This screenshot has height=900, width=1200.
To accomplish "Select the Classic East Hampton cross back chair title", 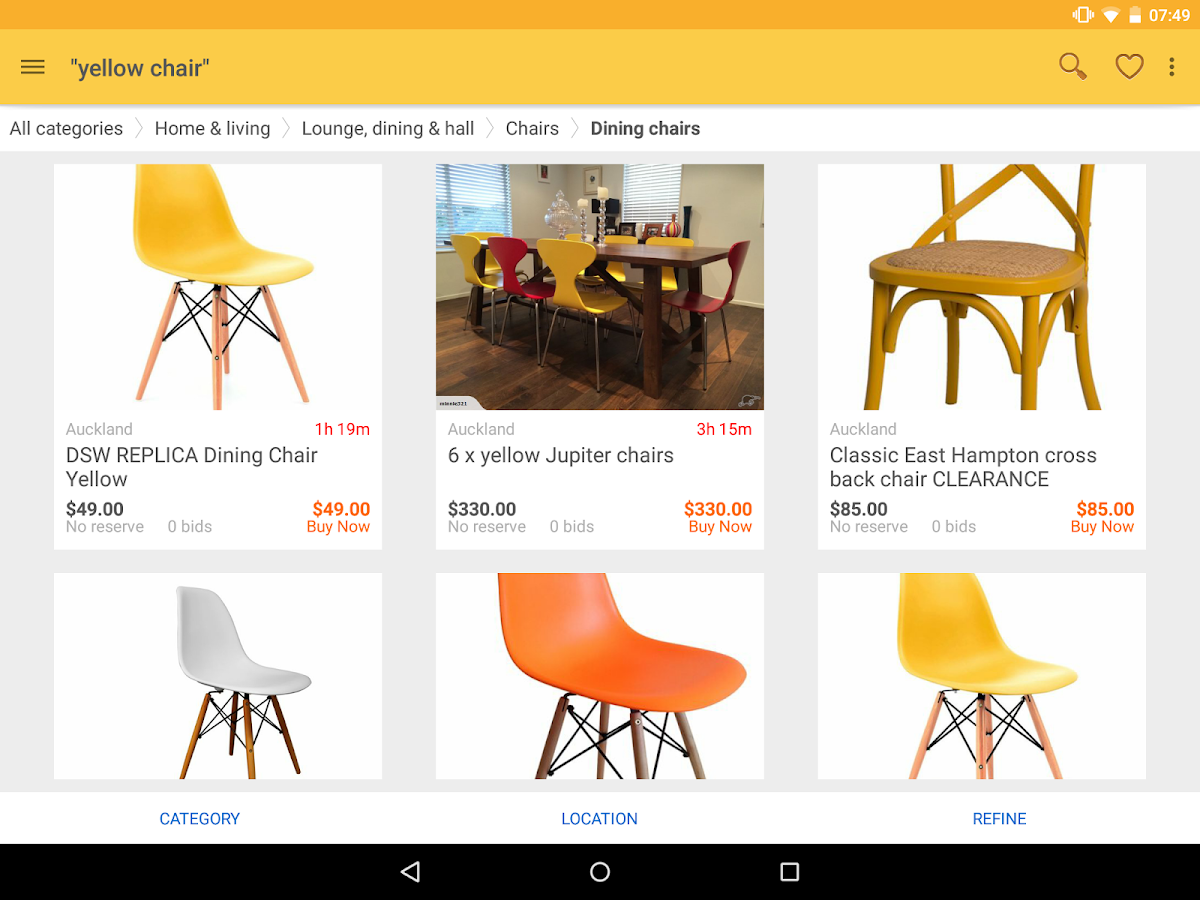I will [x=963, y=467].
